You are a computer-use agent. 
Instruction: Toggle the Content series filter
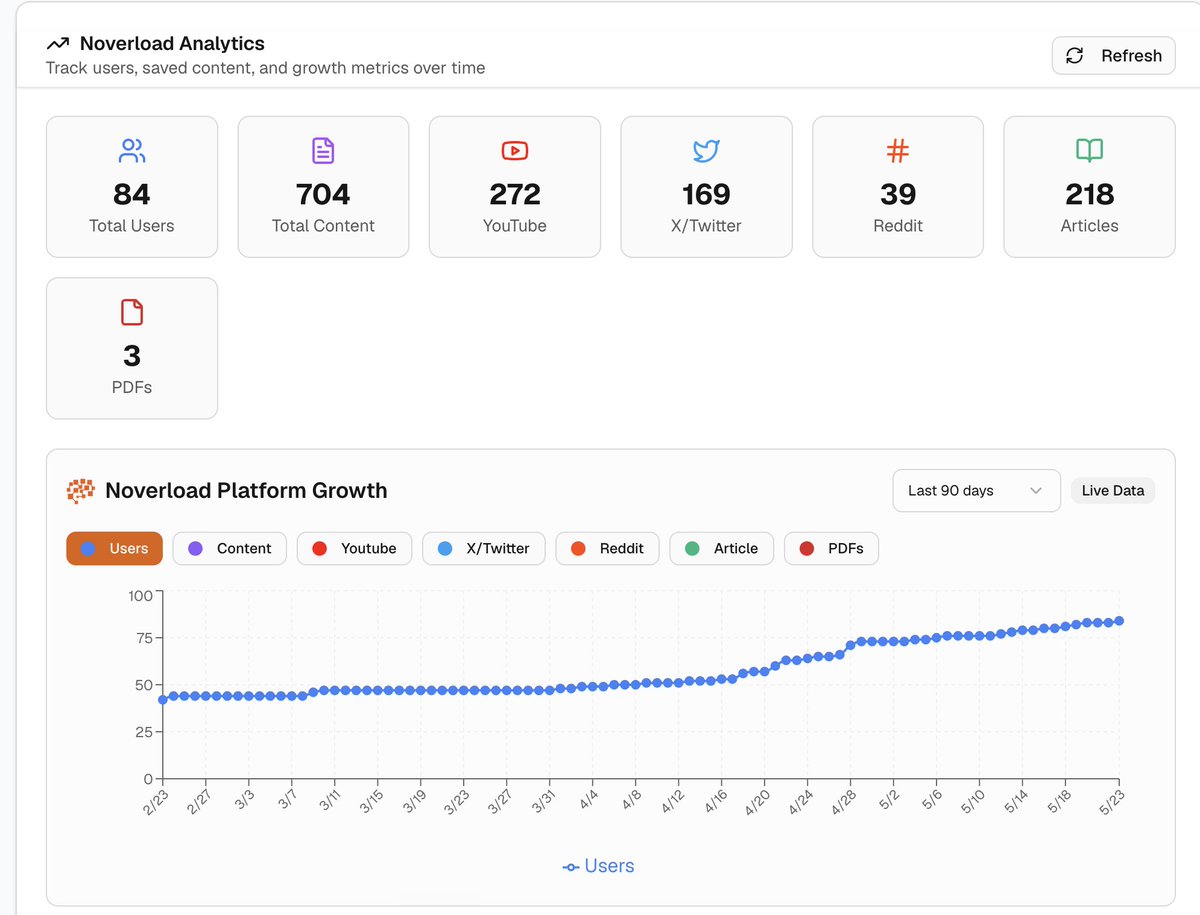(230, 548)
